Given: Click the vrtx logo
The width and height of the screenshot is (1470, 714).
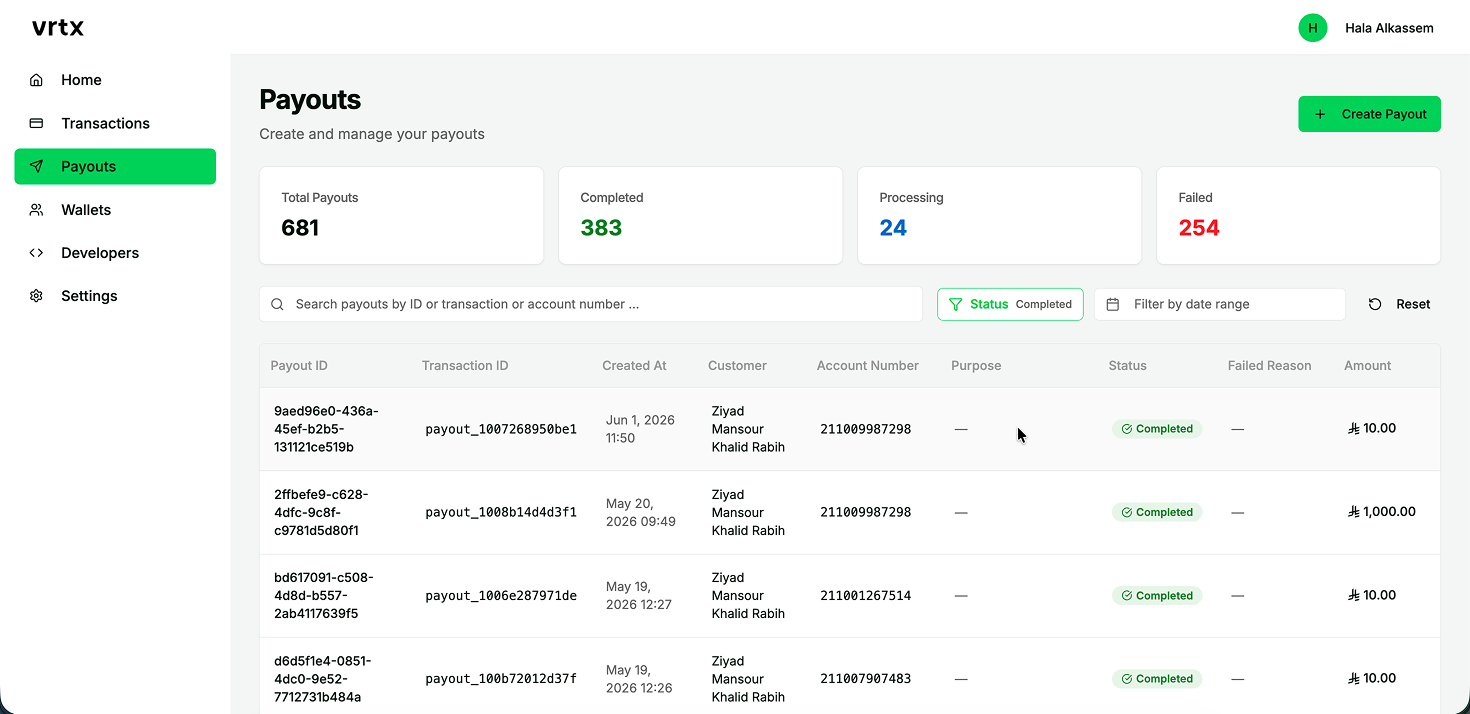Looking at the screenshot, I should click(58, 28).
